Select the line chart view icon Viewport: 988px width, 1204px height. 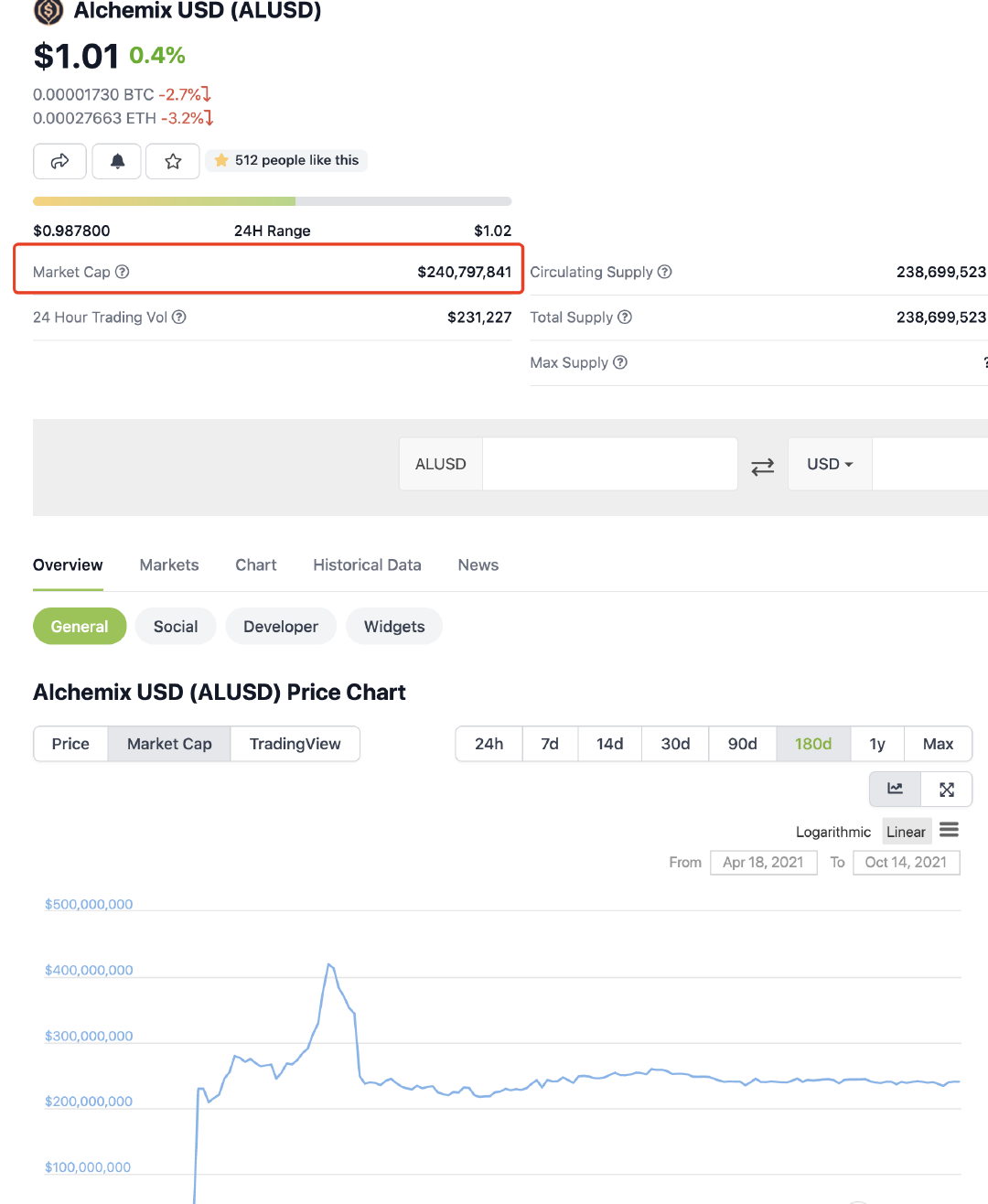pos(895,789)
